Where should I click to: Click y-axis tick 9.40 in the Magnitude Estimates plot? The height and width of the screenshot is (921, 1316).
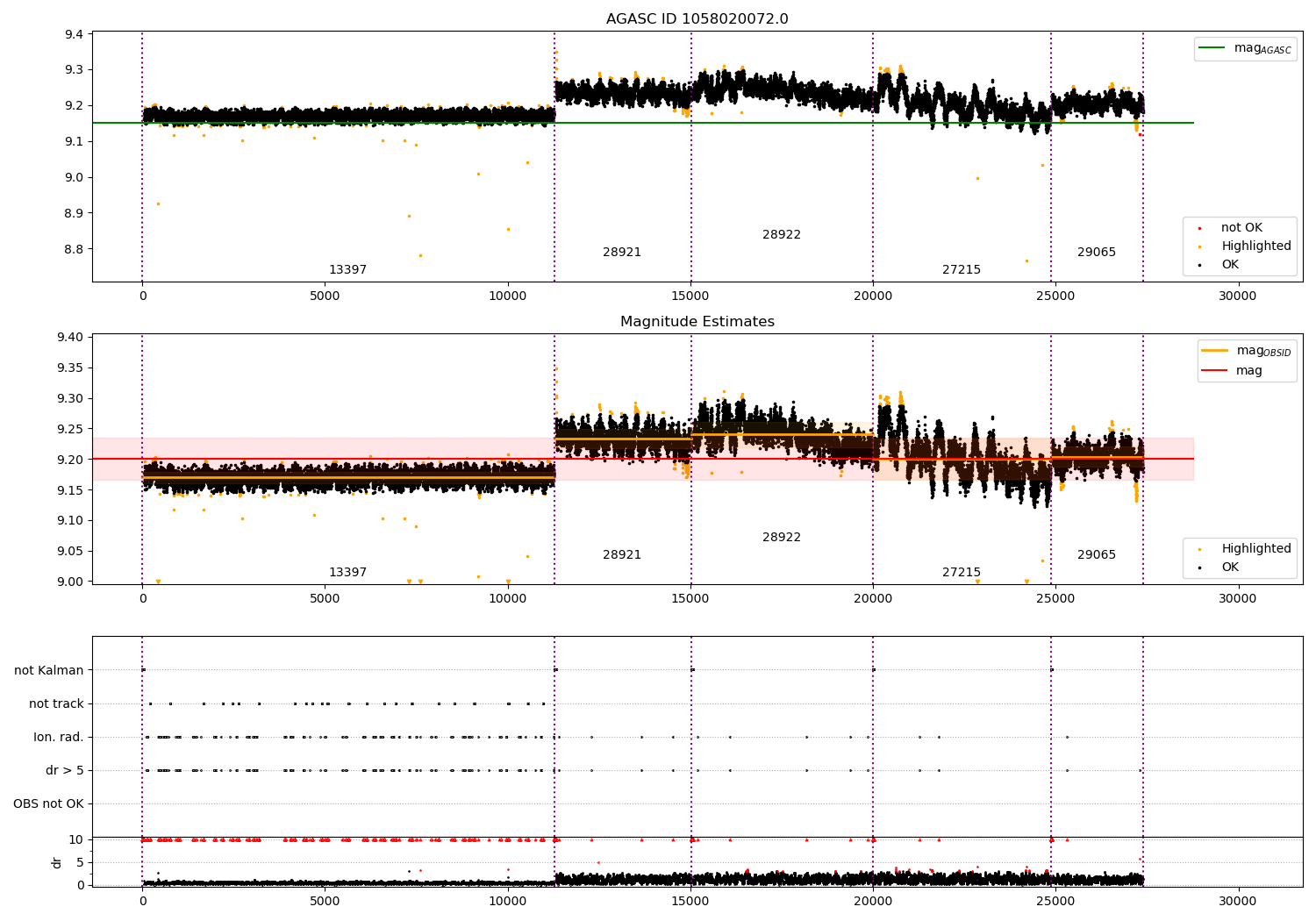pos(70,338)
